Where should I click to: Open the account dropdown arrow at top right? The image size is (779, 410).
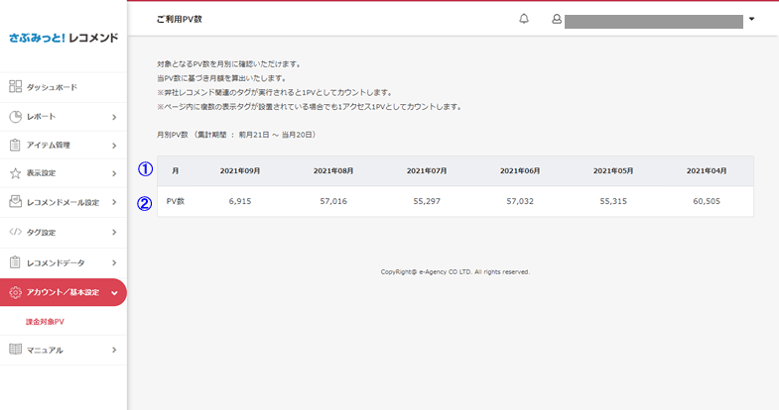752,19
